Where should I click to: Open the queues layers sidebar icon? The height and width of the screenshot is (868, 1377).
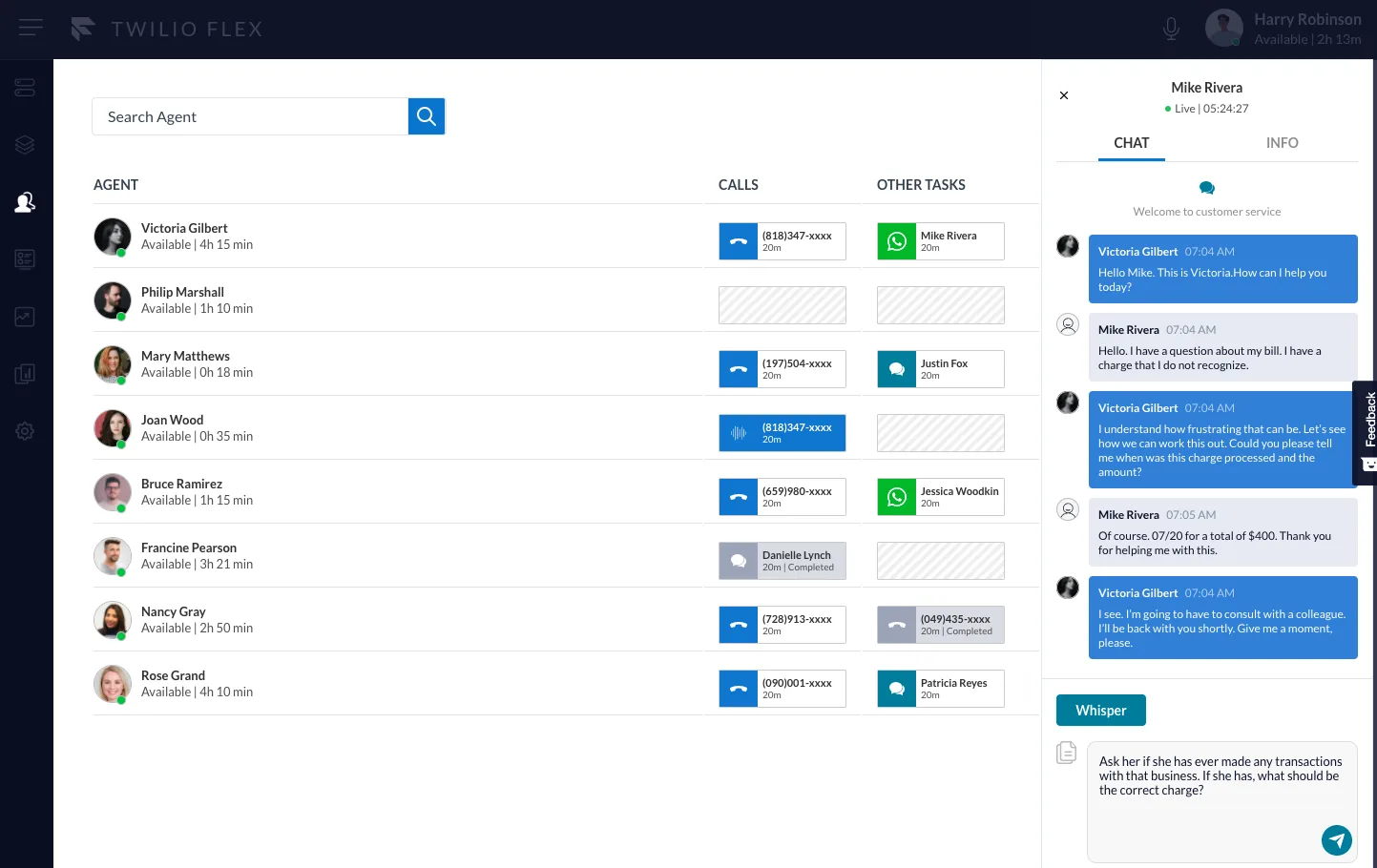tap(25, 145)
